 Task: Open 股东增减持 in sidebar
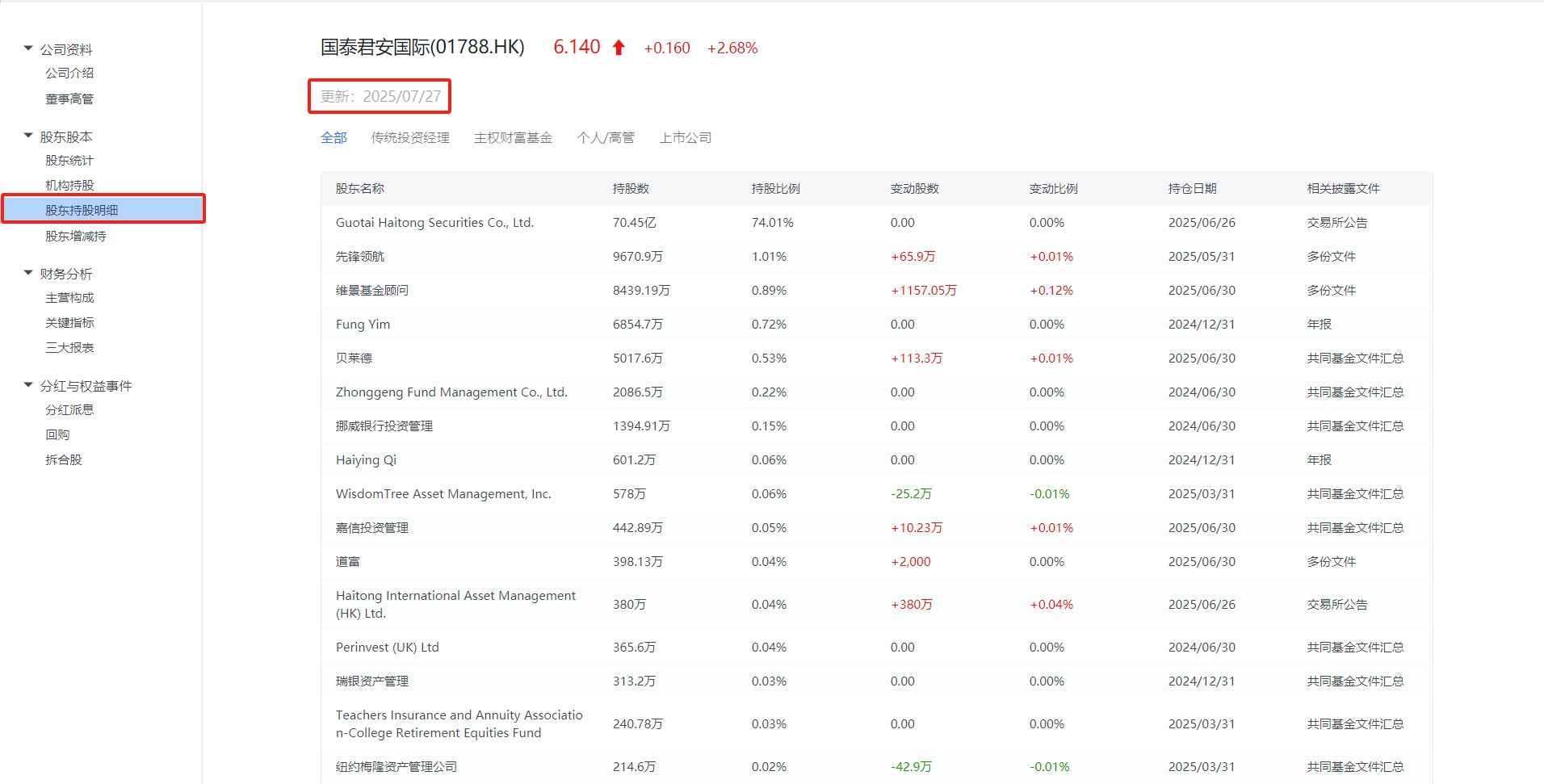pyautogui.click(x=76, y=236)
